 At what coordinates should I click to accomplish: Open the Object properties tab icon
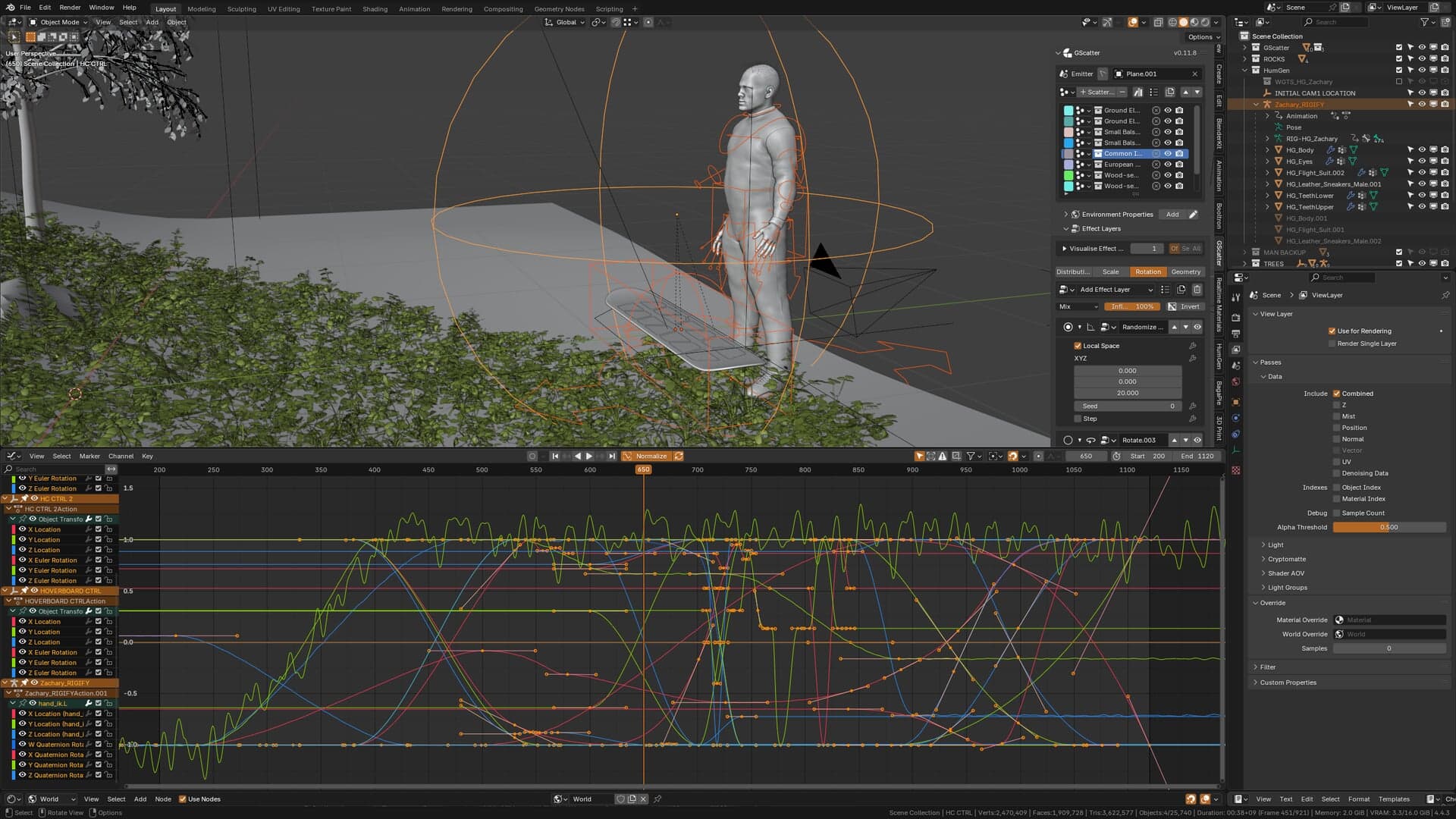coord(1236,402)
